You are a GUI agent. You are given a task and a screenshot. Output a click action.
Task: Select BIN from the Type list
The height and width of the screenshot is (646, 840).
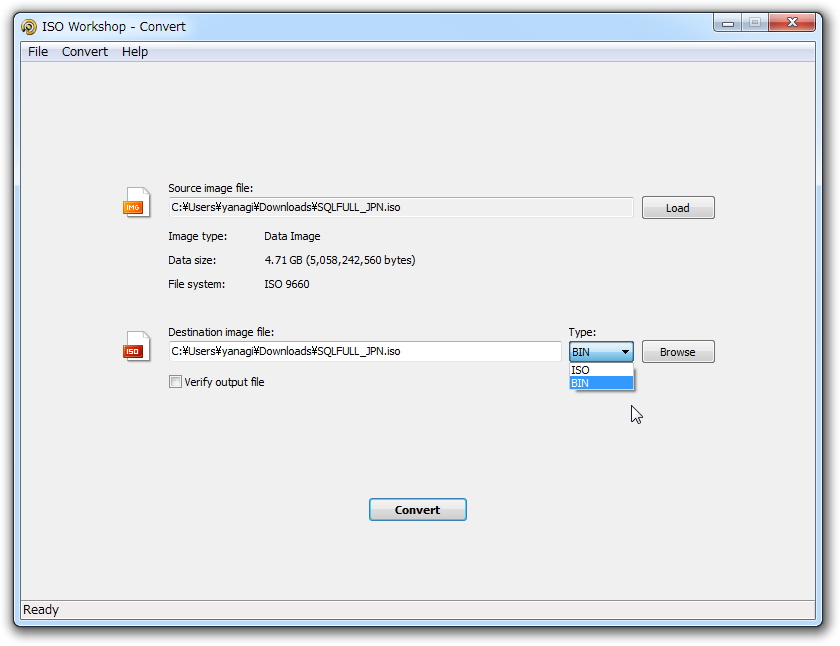click(x=601, y=383)
